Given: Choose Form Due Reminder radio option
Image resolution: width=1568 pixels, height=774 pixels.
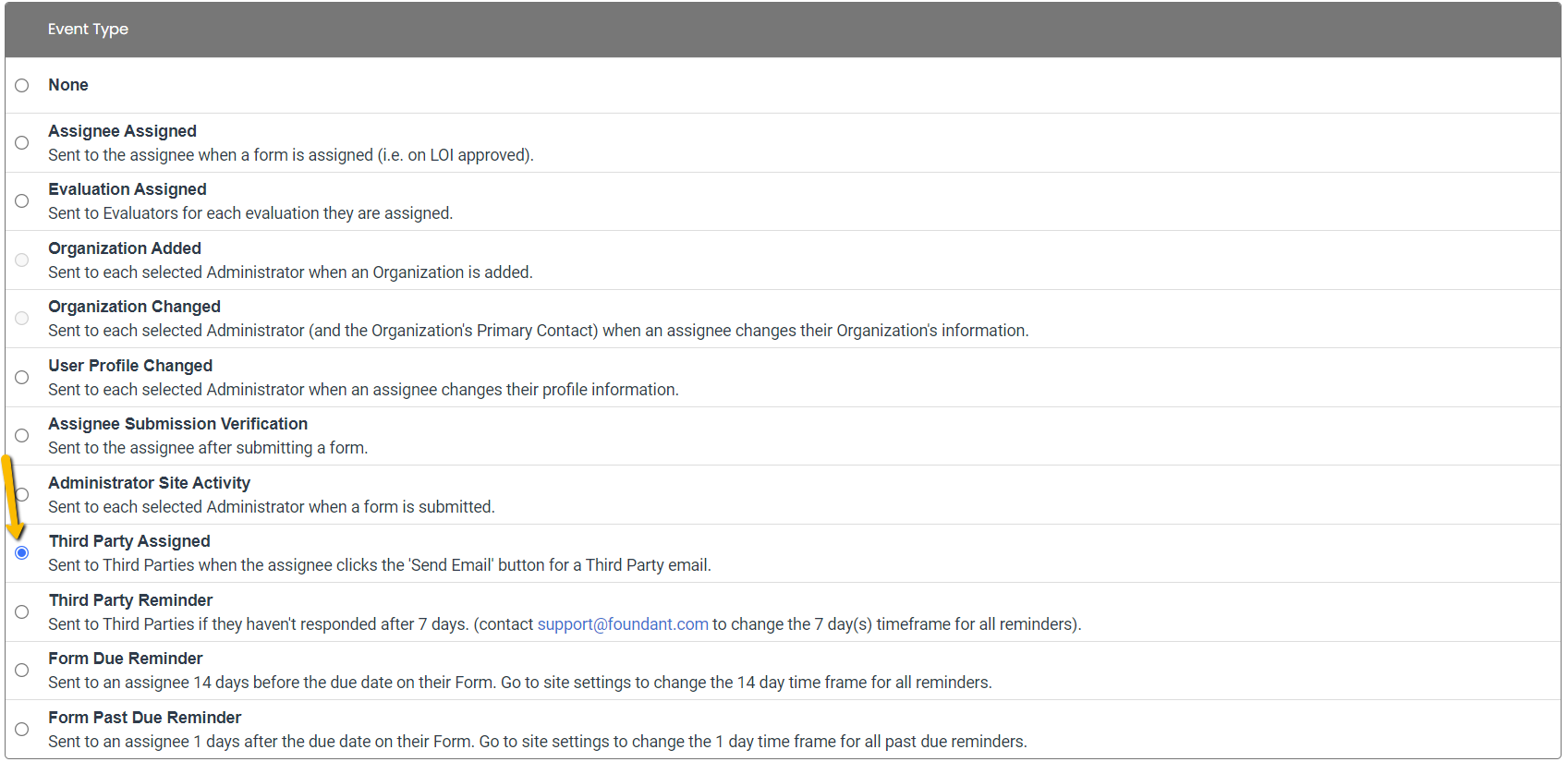Looking at the screenshot, I should [22, 671].
